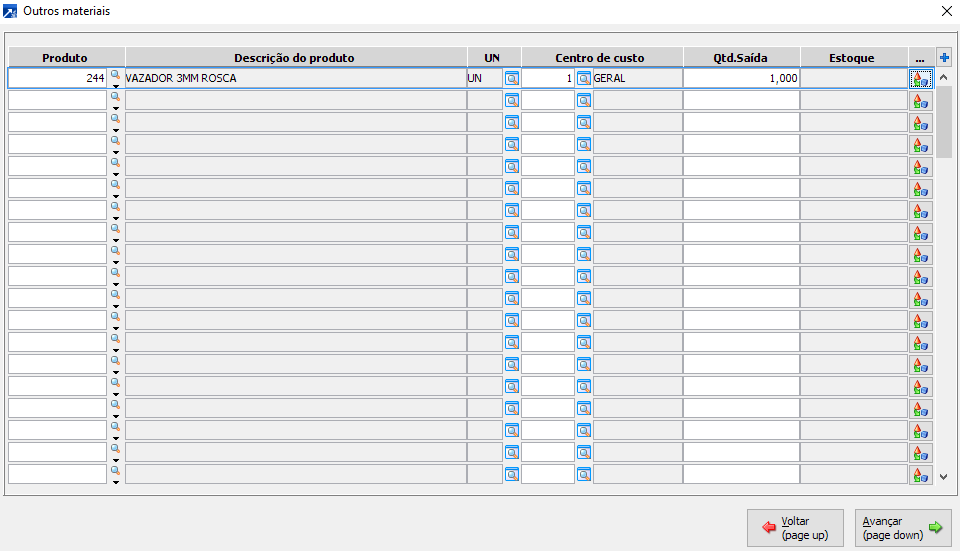
Task: Click the Centro de custo column header
Action: [x=602, y=58]
